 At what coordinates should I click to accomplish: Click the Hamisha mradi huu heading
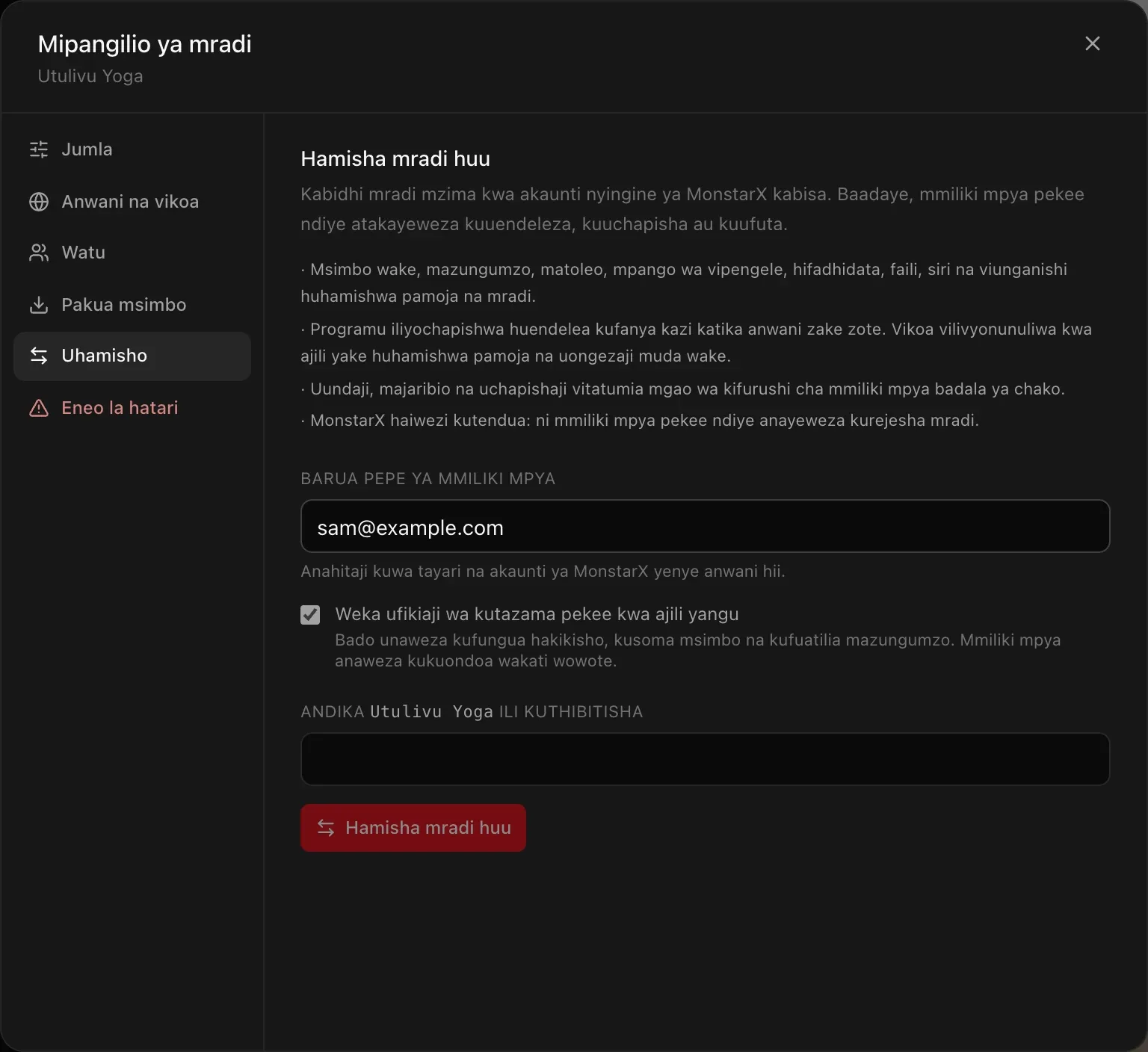point(395,158)
